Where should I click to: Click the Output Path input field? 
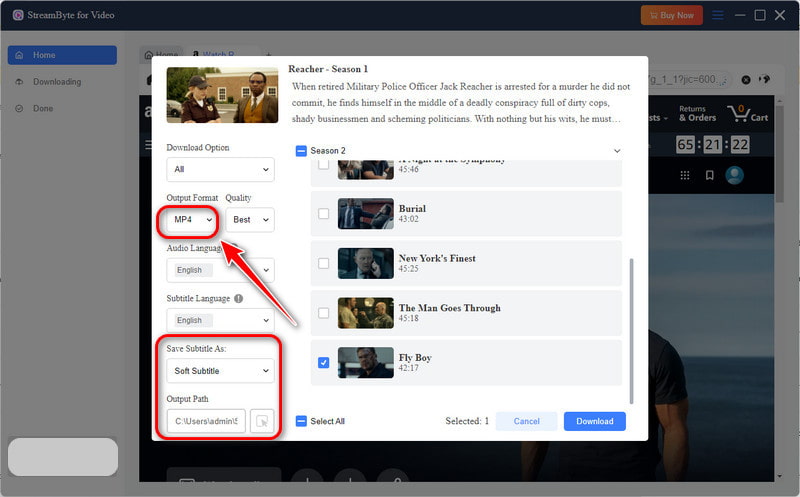pos(206,421)
